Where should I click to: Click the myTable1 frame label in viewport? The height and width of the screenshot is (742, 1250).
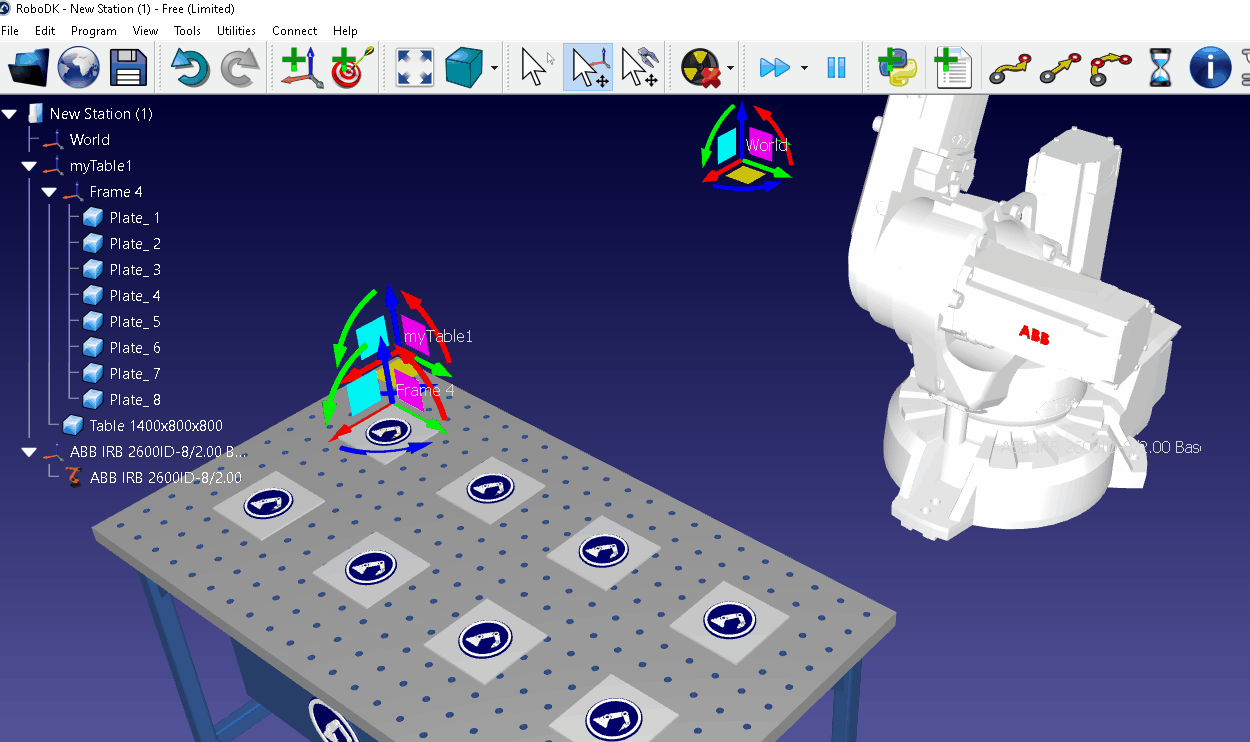click(x=438, y=336)
